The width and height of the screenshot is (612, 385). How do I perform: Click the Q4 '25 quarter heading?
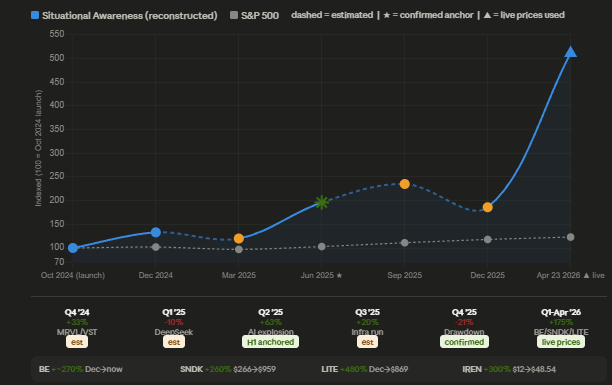[464, 312]
